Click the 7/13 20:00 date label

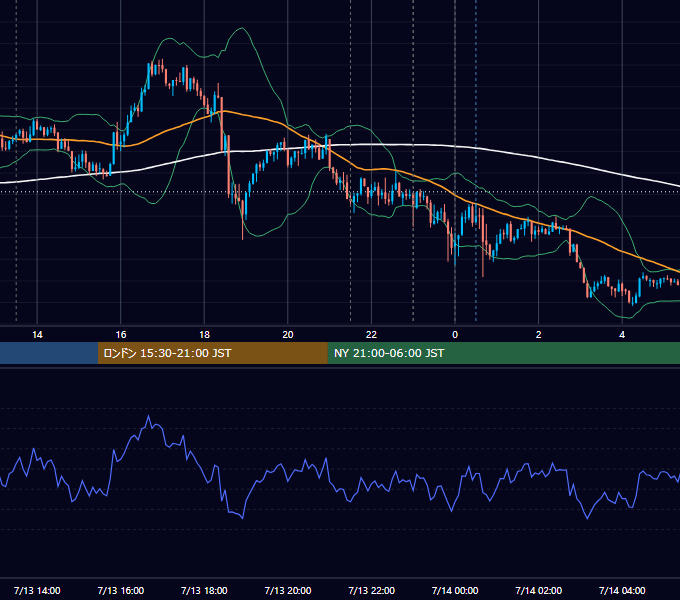pos(288,590)
